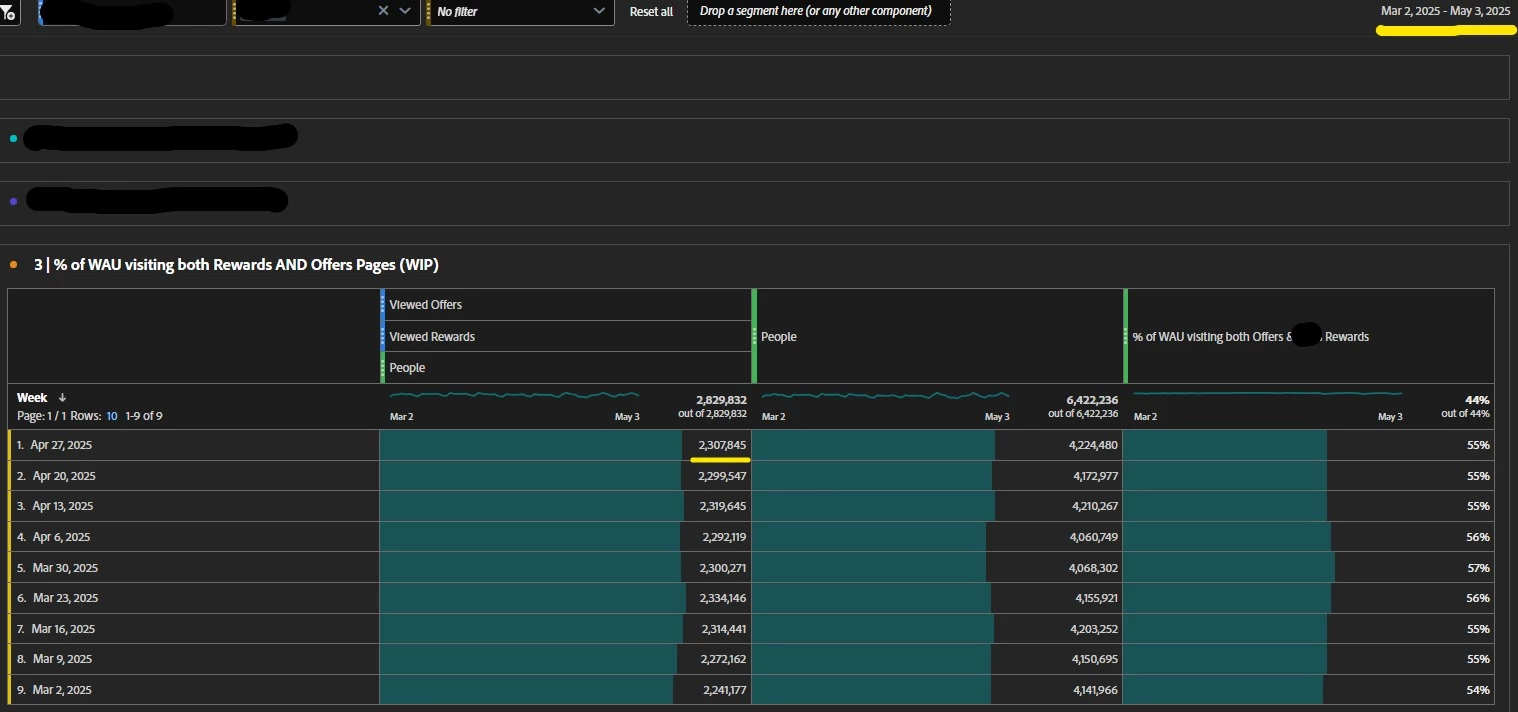Click the 4,150,695 People cell
1518x712 pixels.
coord(937,659)
